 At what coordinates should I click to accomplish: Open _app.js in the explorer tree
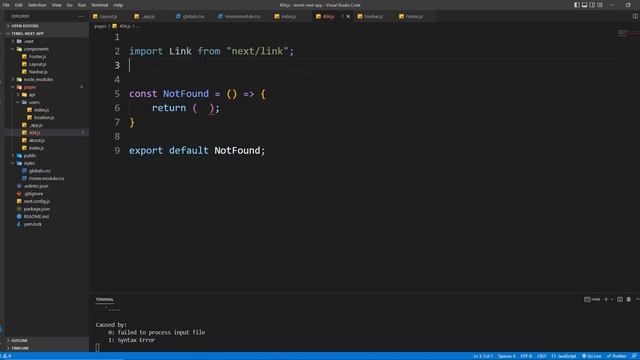[36, 125]
